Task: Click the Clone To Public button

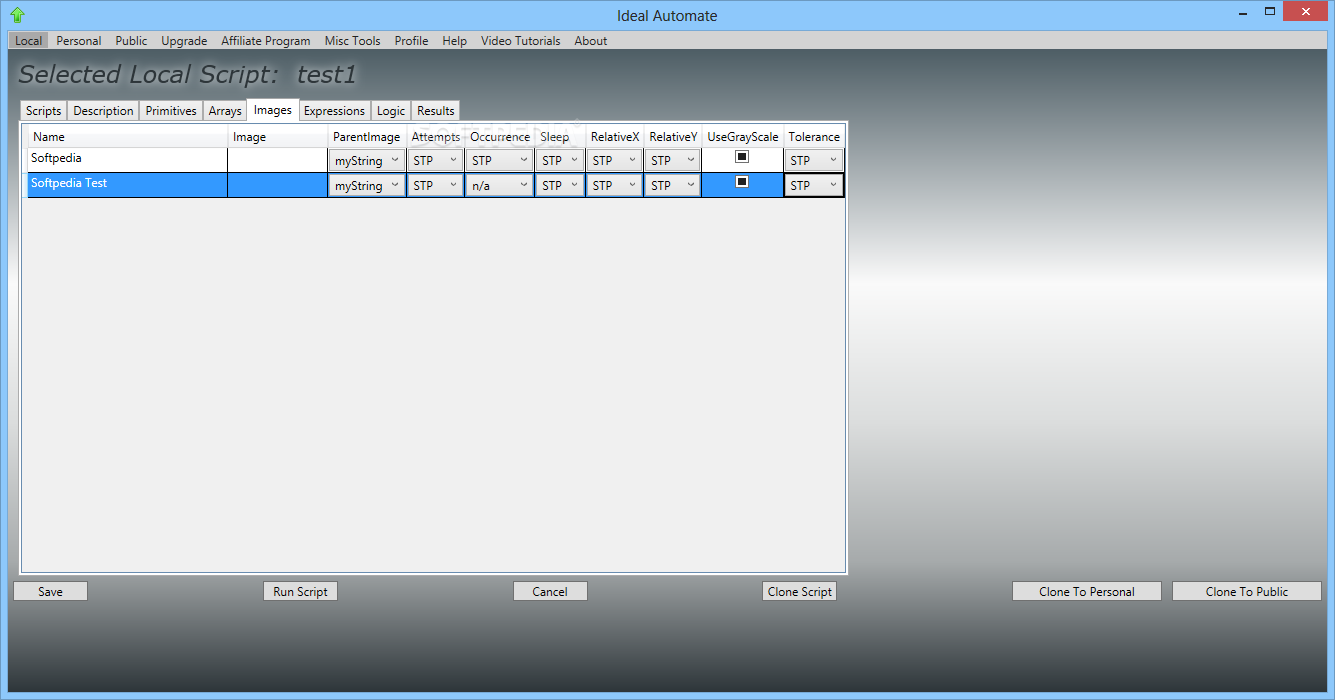Action: click(x=1246, y=591)
